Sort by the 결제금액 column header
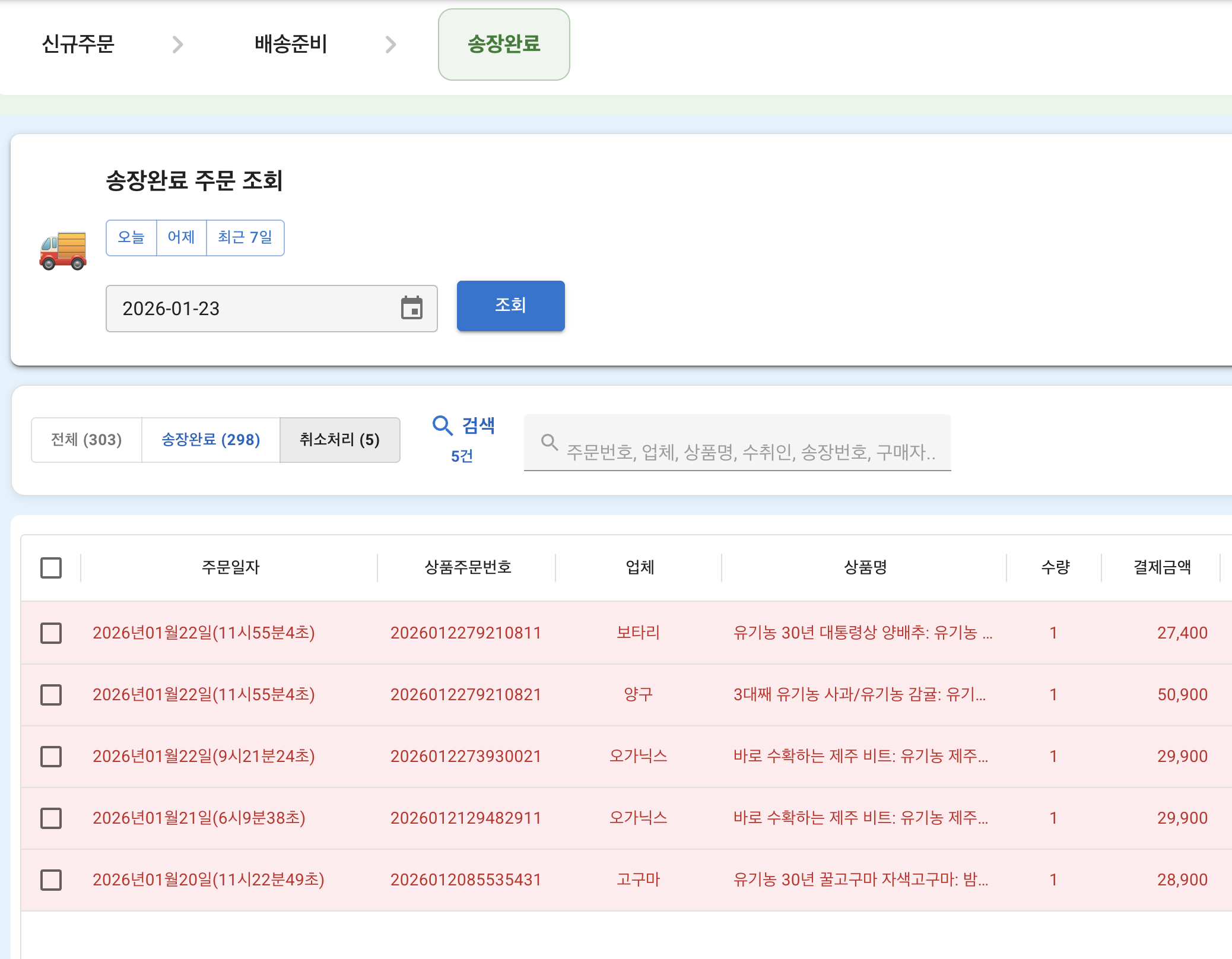Image resolution: width=1232 pixels, height=959 pixels. tap(1161, 567)
